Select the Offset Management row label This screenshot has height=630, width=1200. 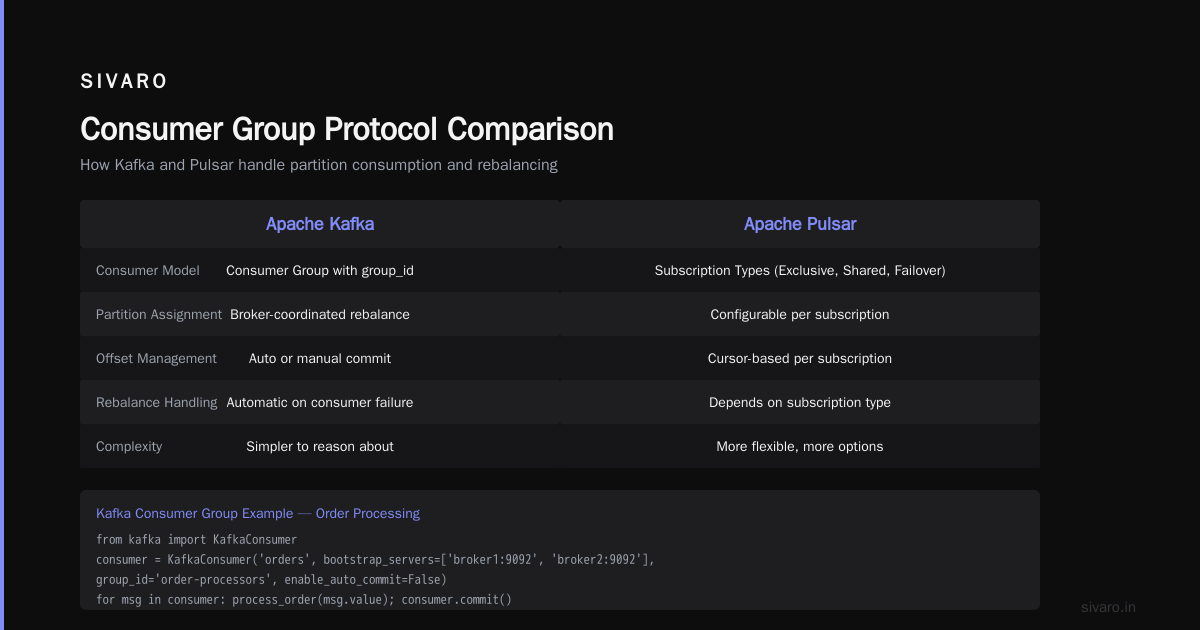pos(156,358)
